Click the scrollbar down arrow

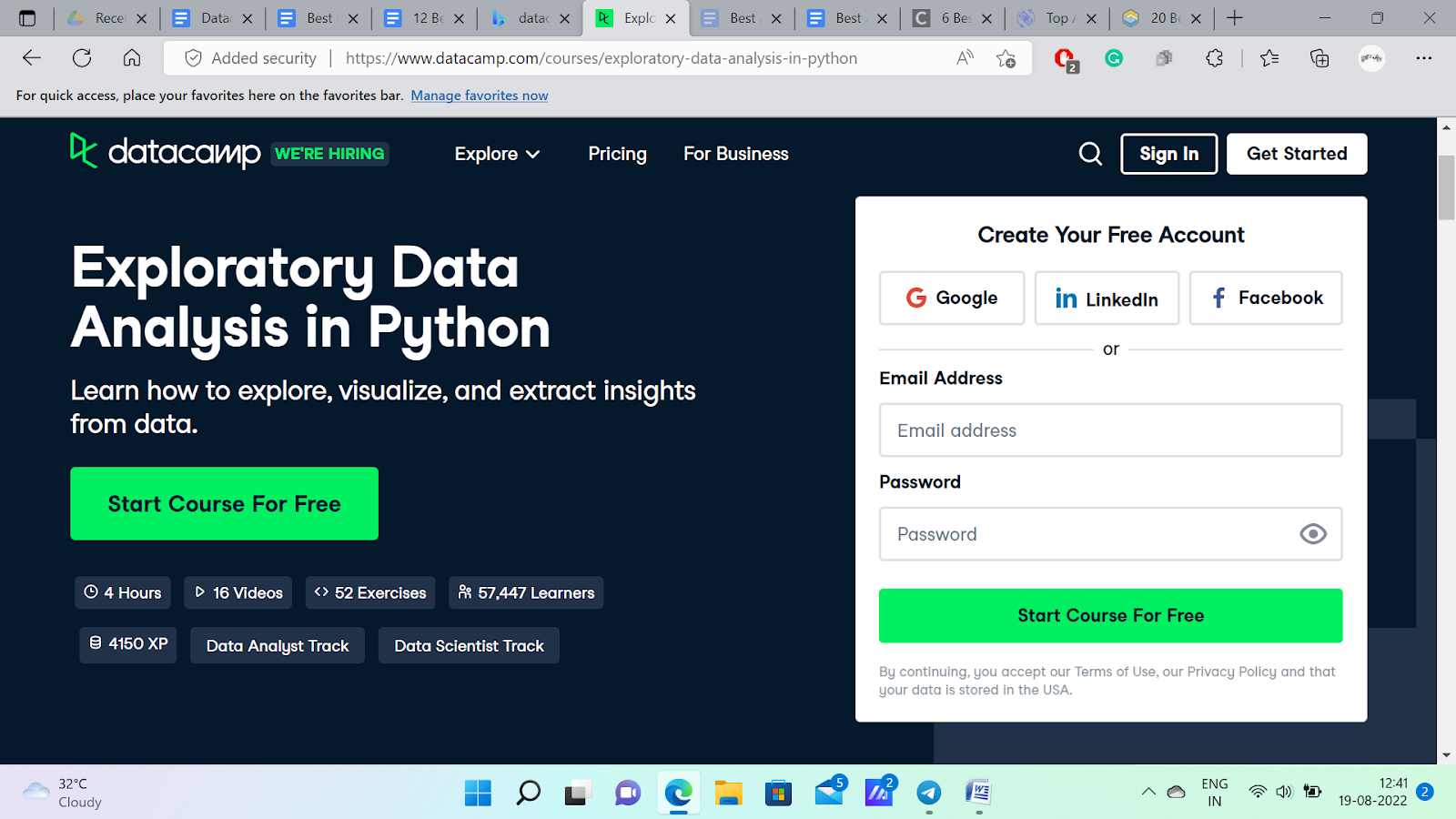pyautogui.click(x=1446, y=755)
